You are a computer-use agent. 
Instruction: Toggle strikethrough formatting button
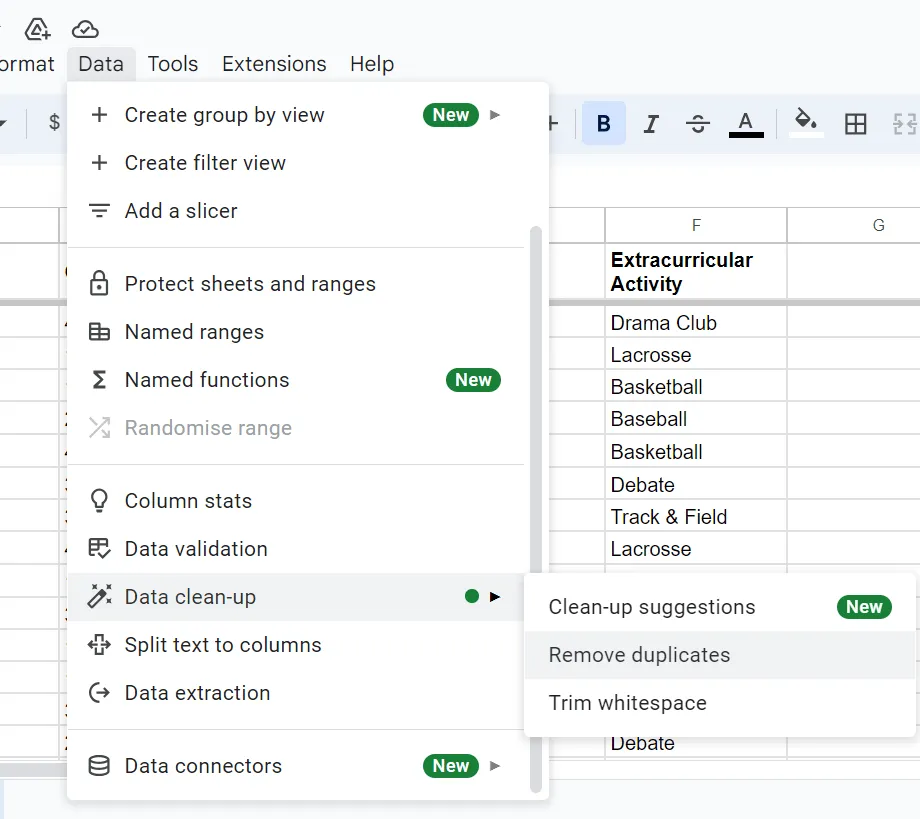click(x=698, y=123)
